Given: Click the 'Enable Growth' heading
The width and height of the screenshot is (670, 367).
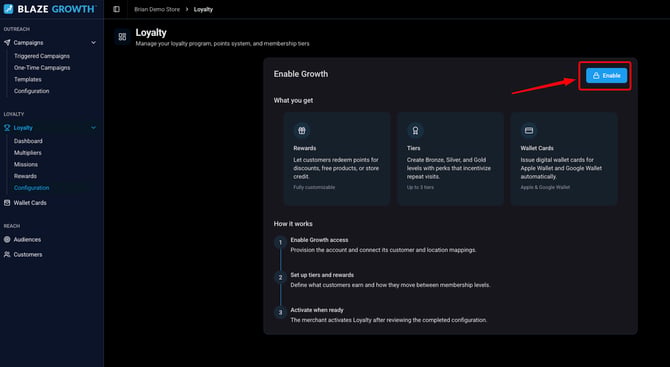Looking at the screenshot, I should pyautogui.click(x=301, y=74).
